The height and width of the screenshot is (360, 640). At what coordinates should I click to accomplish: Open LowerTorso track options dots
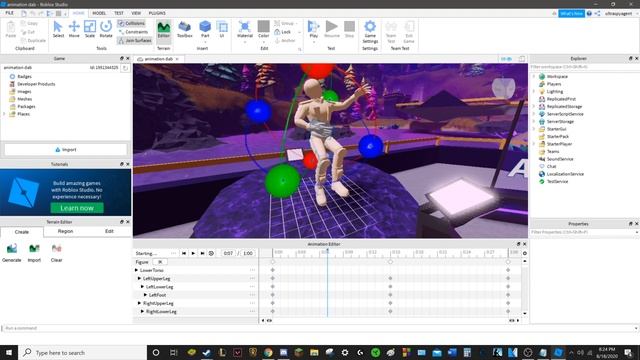[x=252, y=270]
